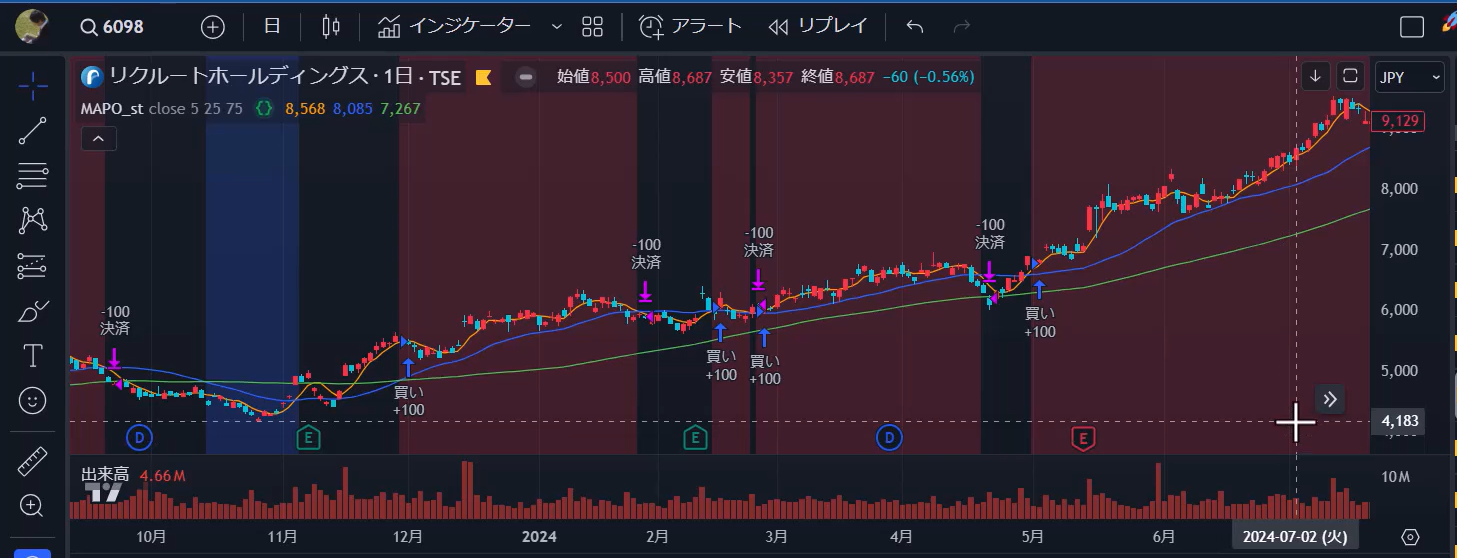The height and width of the screenshot is (558, 1457).
Task: Click the bracket-frame button next to JPY
Action: click(x=1350, y=76)
